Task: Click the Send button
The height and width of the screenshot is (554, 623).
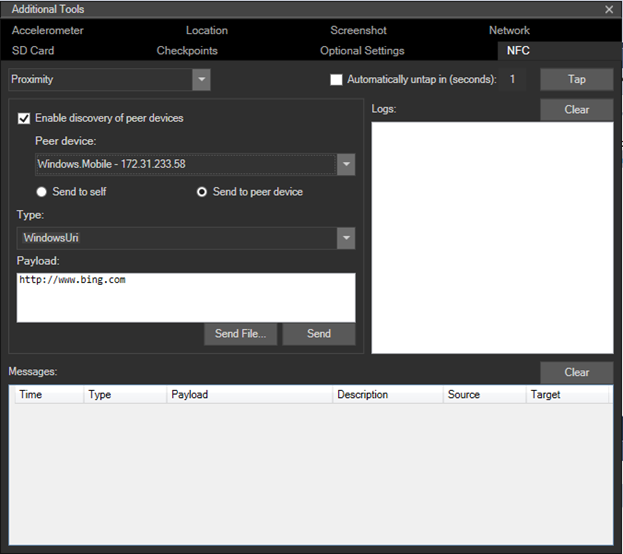Action: click(319, 333)
